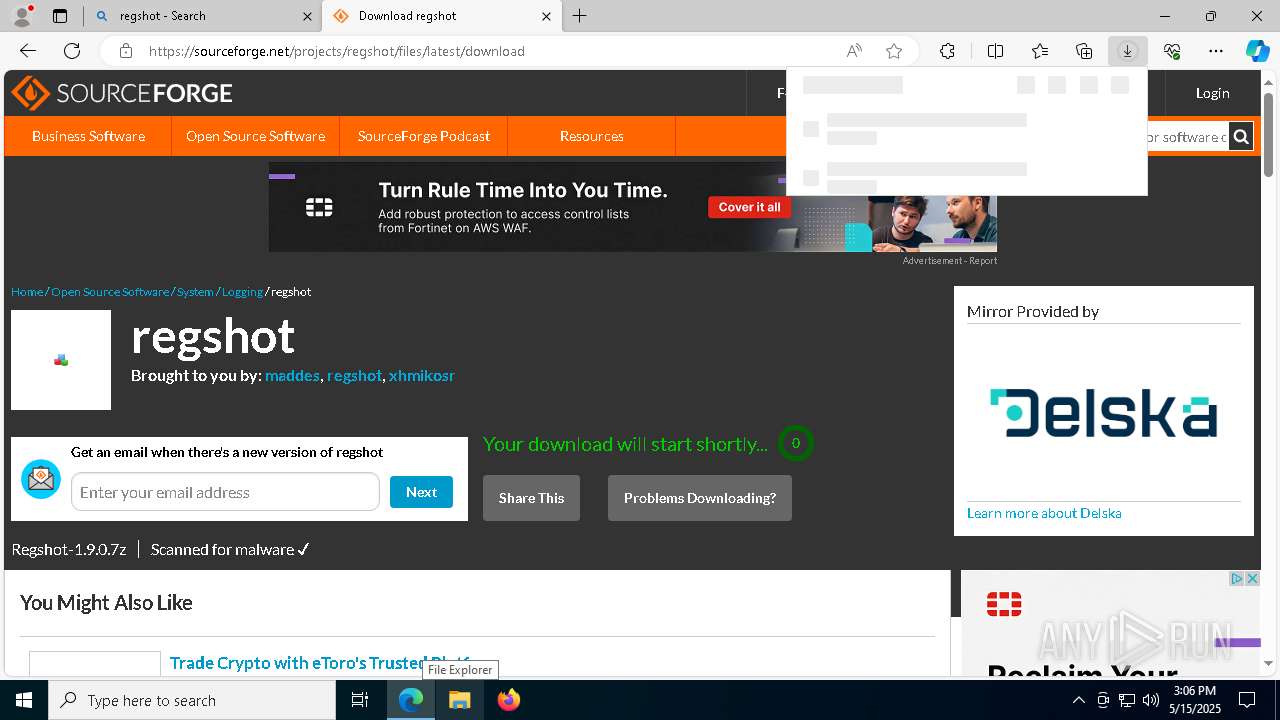The image size is (1280, 720).
Task: Open the tab actions menu icon
Action: (60, 16)
